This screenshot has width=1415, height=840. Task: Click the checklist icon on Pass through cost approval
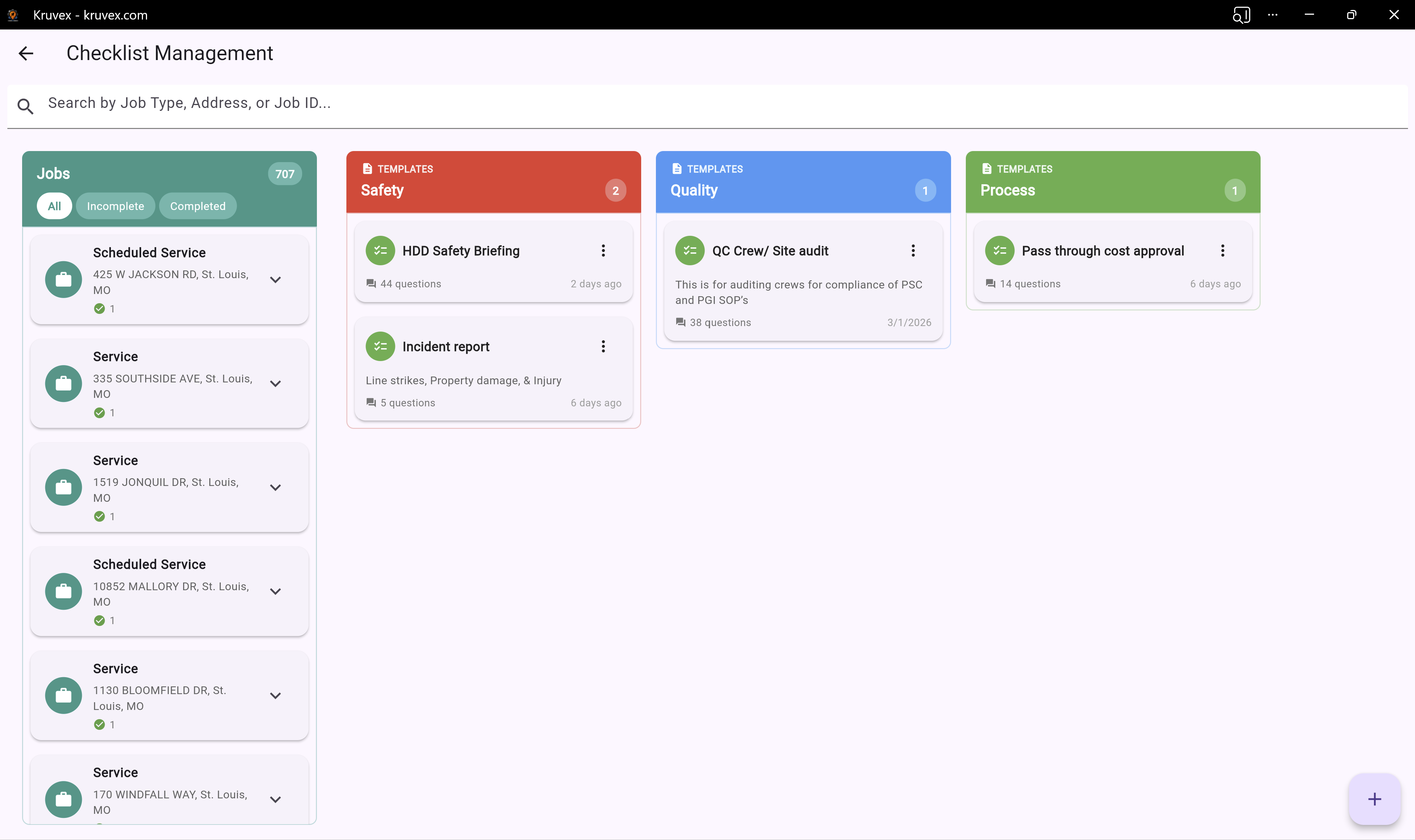point(1000,250)
